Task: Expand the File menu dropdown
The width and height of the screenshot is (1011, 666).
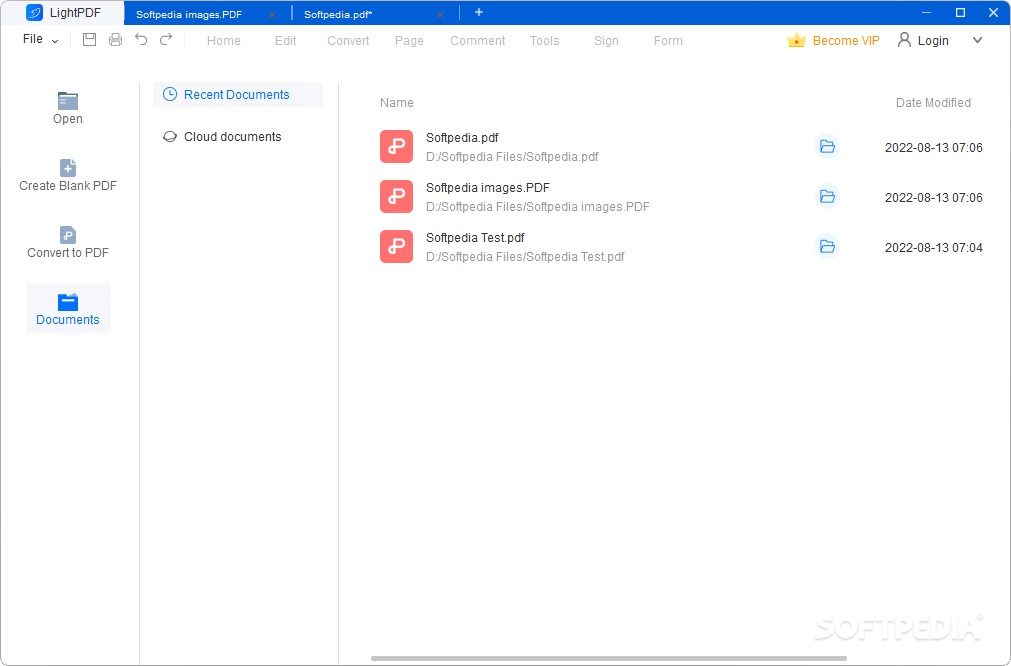Action: point(41,39)
